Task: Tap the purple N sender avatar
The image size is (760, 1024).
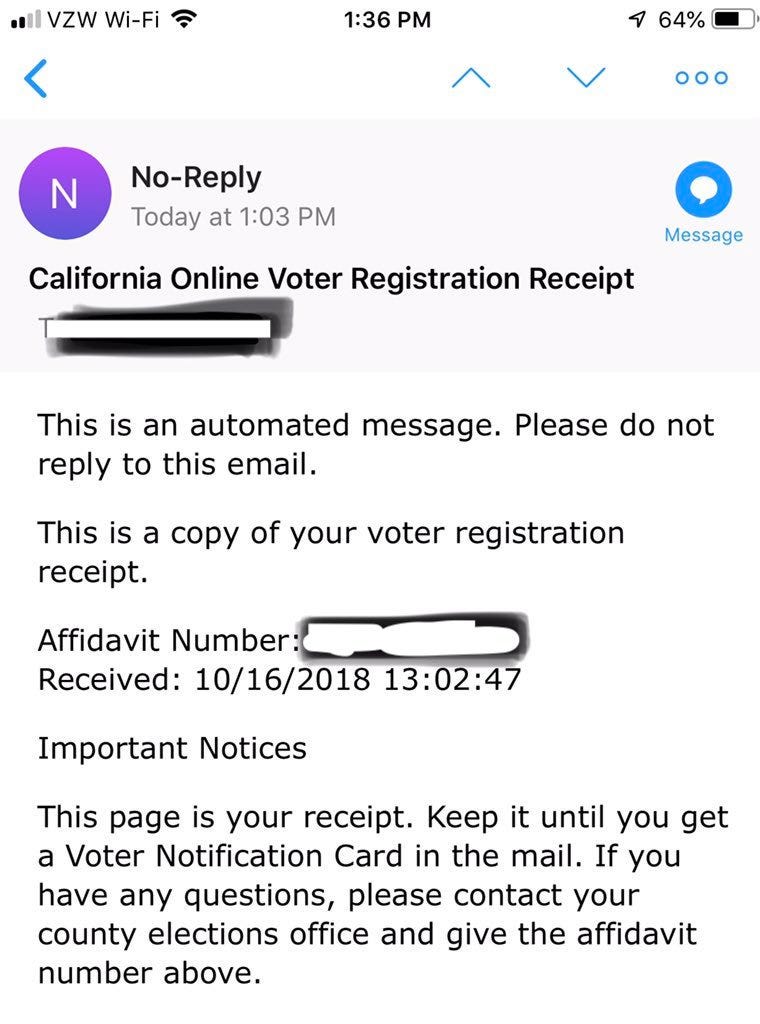Action: 65,193
